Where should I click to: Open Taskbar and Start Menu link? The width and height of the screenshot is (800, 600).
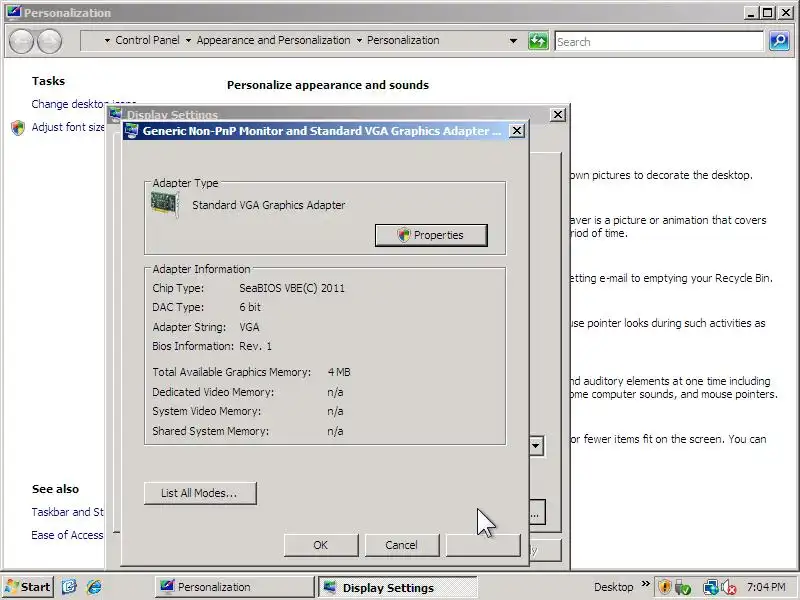point(67,512)
